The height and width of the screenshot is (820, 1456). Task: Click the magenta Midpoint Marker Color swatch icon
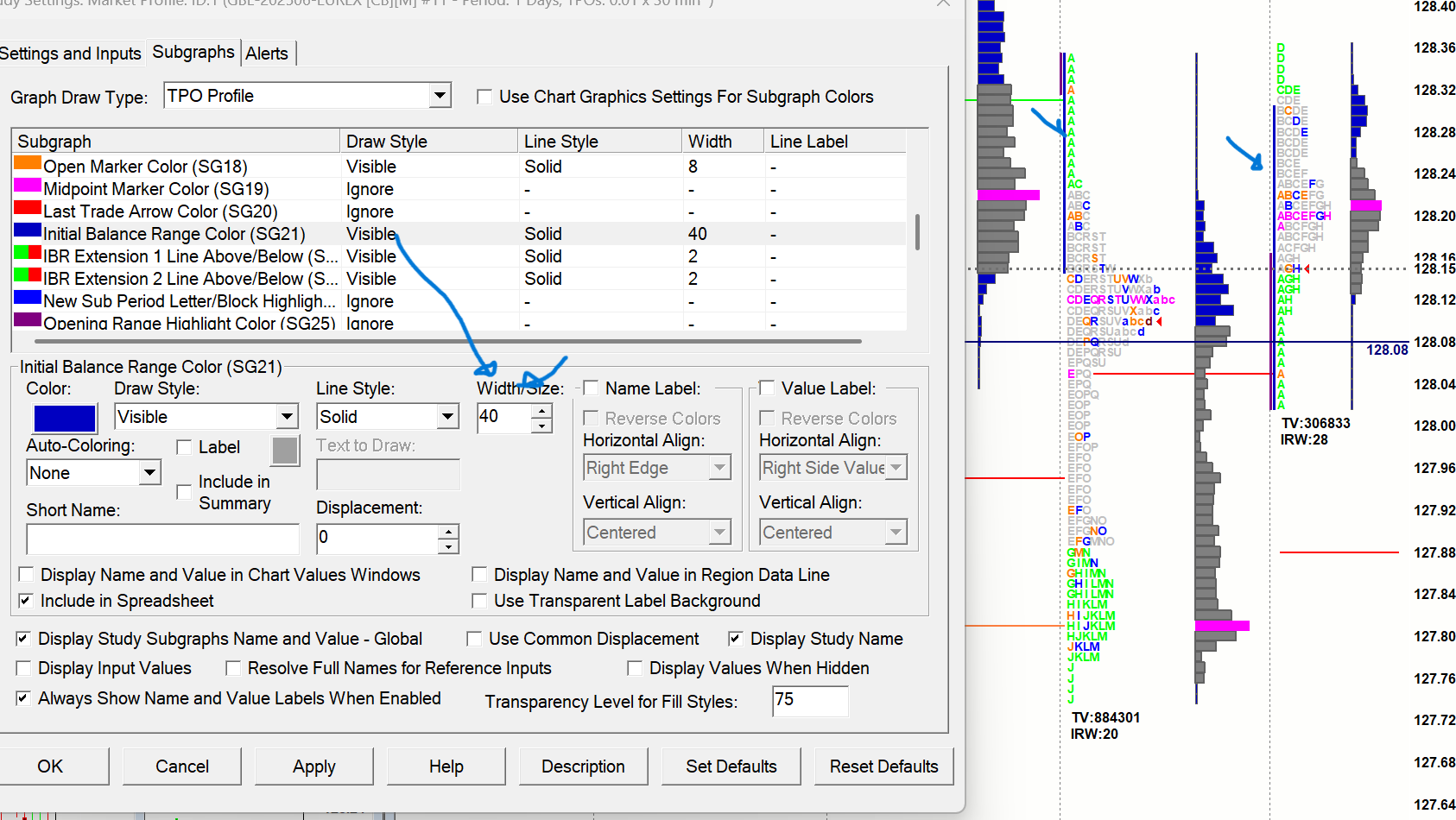coord(28,186)
